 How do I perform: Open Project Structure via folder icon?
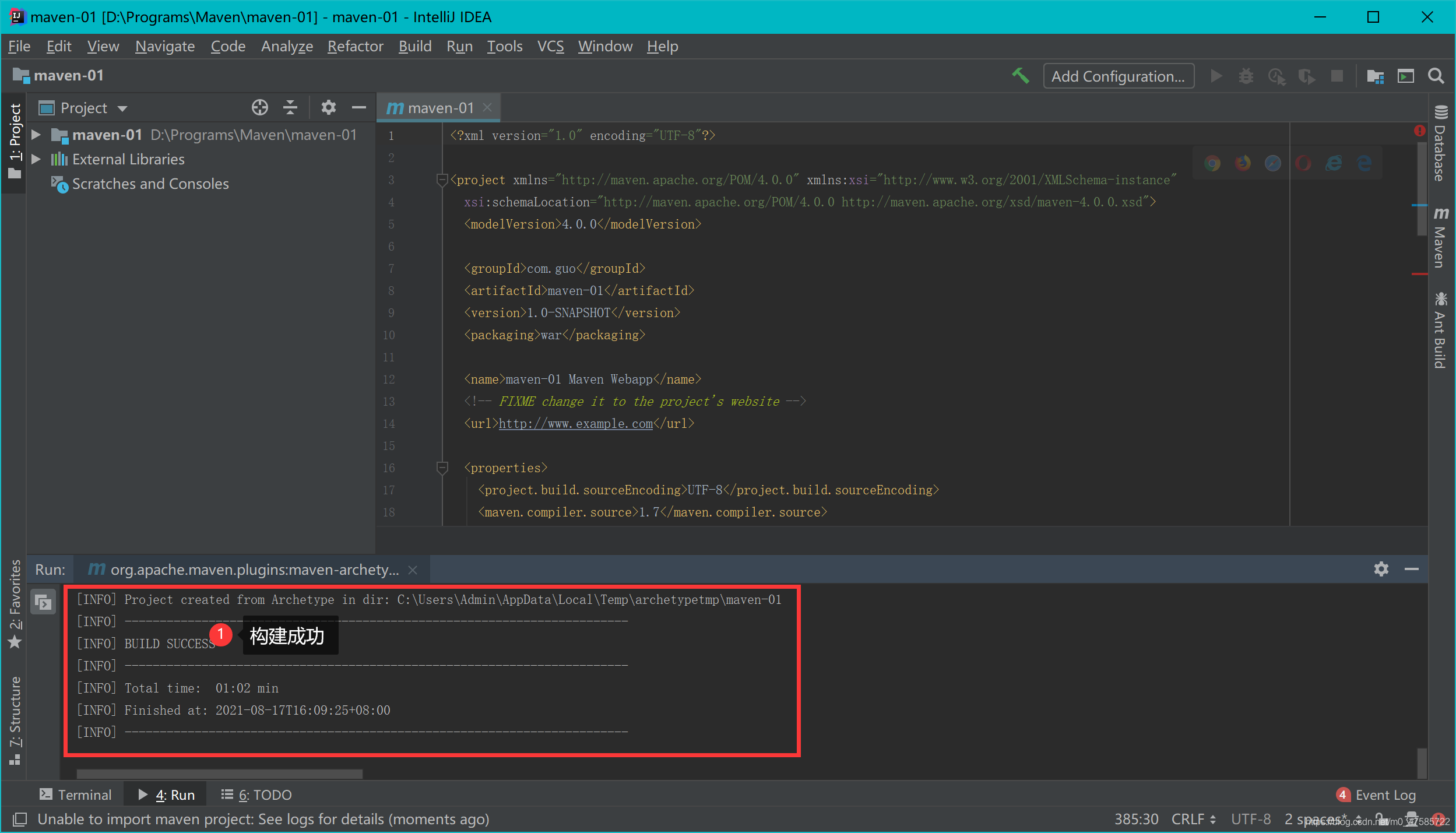[x=1376, y=76]
